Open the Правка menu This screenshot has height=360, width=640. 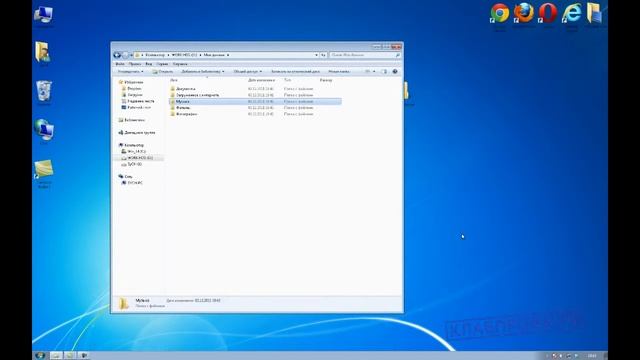pyautogui.click(x=134, y=64)
